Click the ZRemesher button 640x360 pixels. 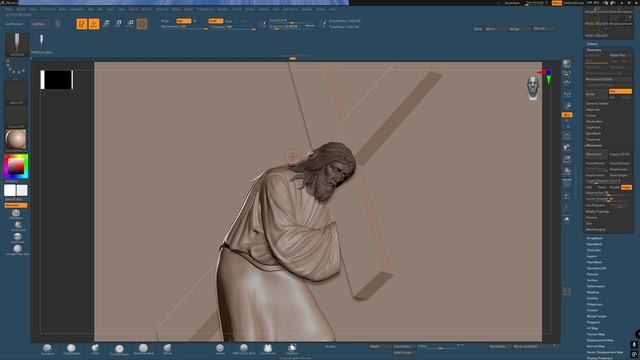pos(596,154)
